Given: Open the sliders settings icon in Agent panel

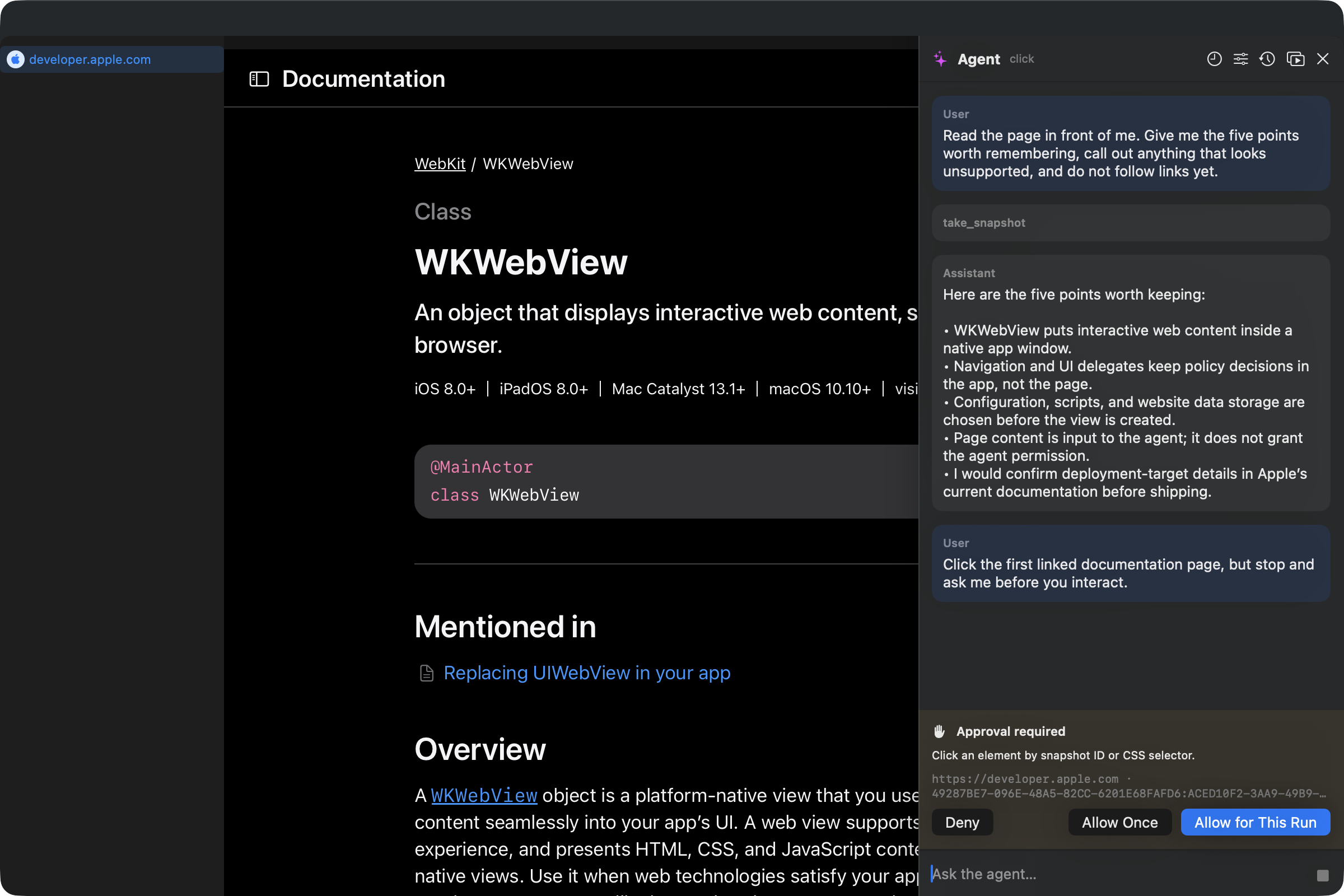Looking at the screenshot, I should [x=1240, y=59].
